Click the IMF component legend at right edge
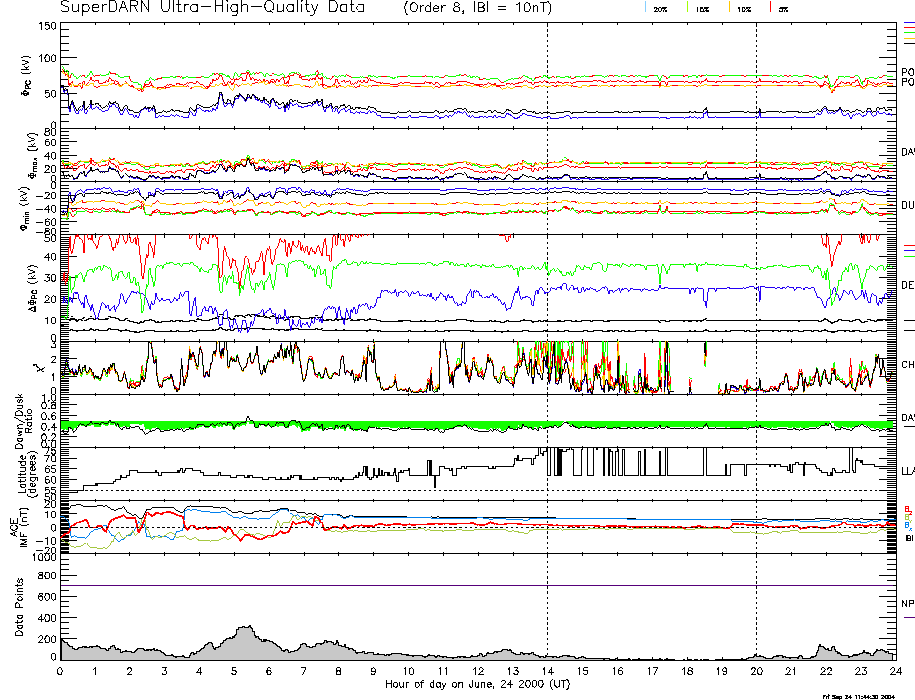 (908, 522)
